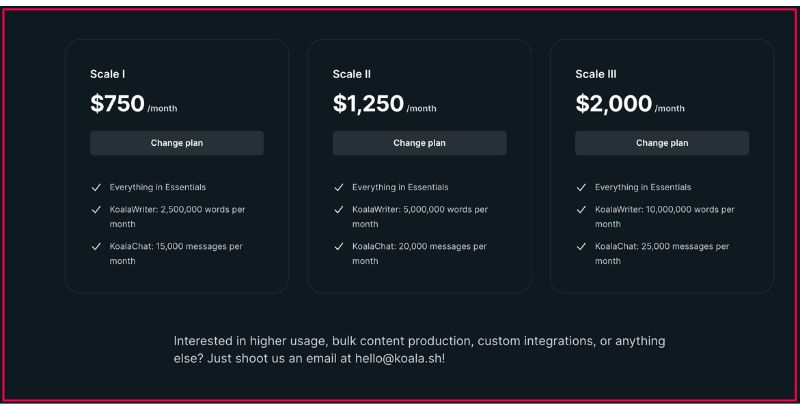Click Change plan button under Scale II
Viewport: 800px width, 410px height.
point(419,143)
